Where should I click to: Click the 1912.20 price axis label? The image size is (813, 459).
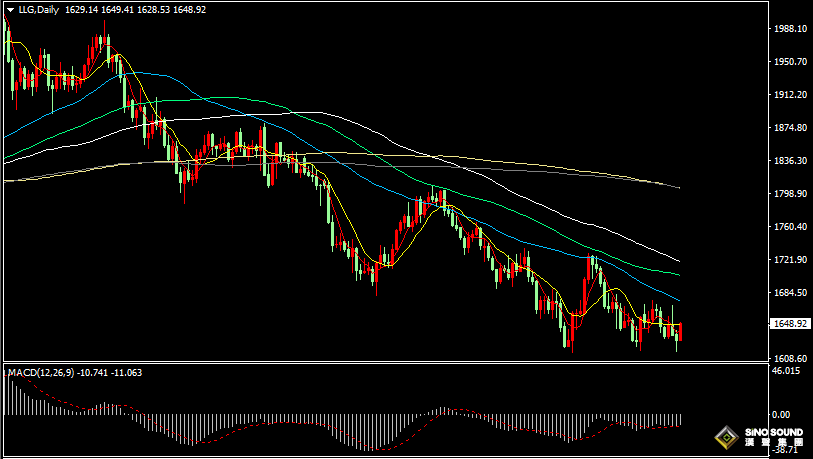[x=789, y=95]
